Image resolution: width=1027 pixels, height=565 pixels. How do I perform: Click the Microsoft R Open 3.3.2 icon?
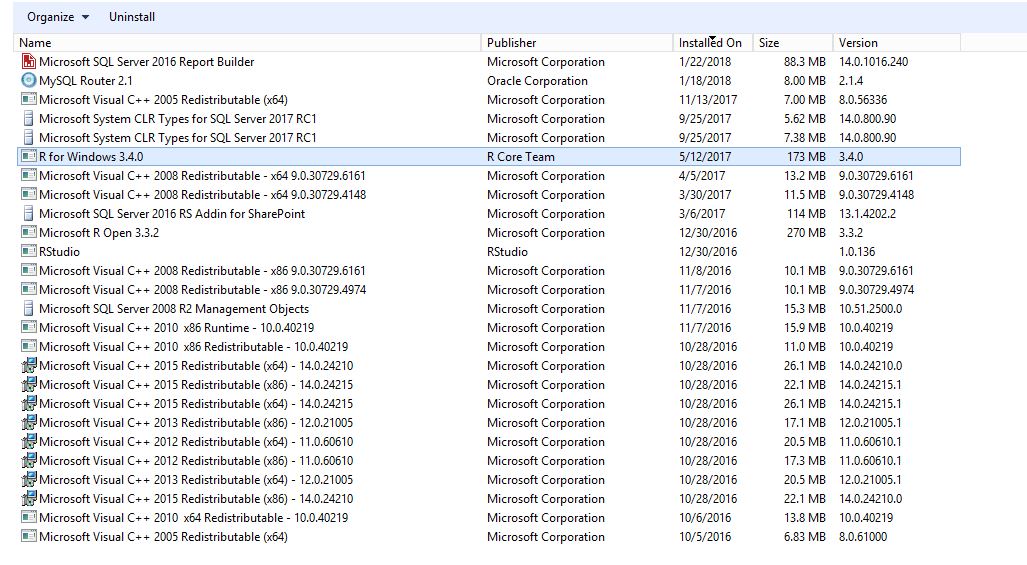coord(28,232)
